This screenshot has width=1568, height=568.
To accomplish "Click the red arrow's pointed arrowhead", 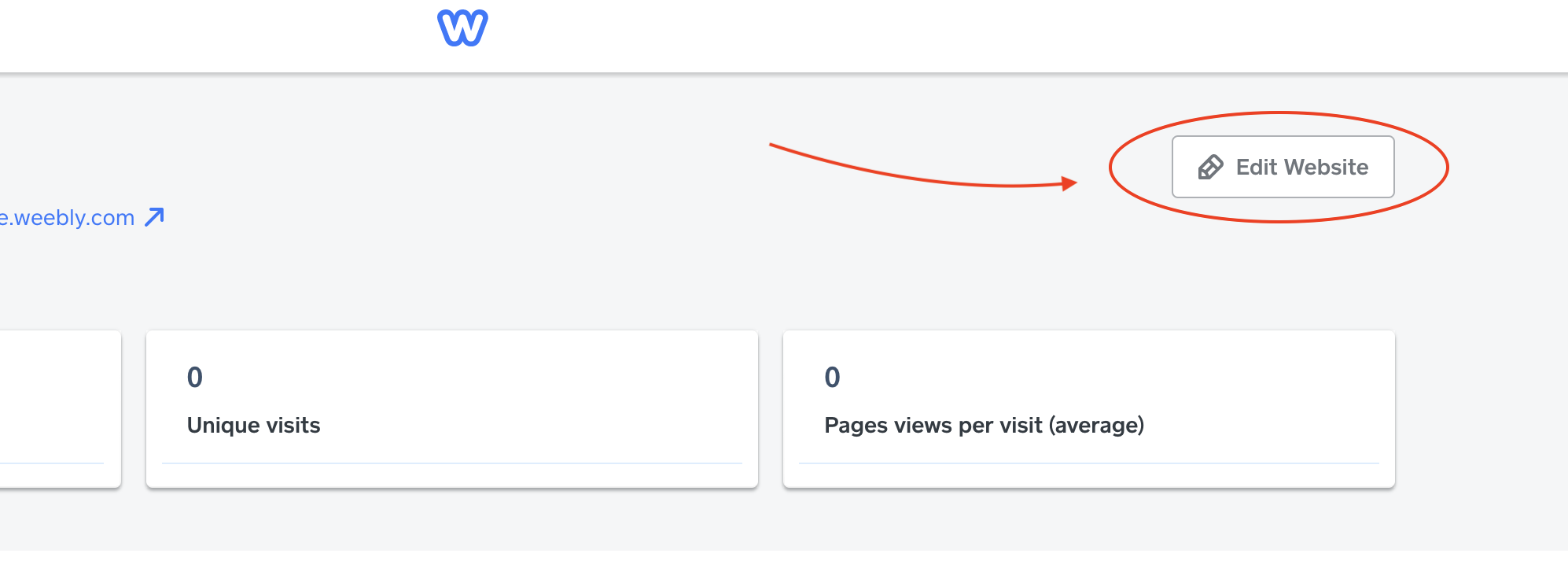I will tap(1069, 183).
